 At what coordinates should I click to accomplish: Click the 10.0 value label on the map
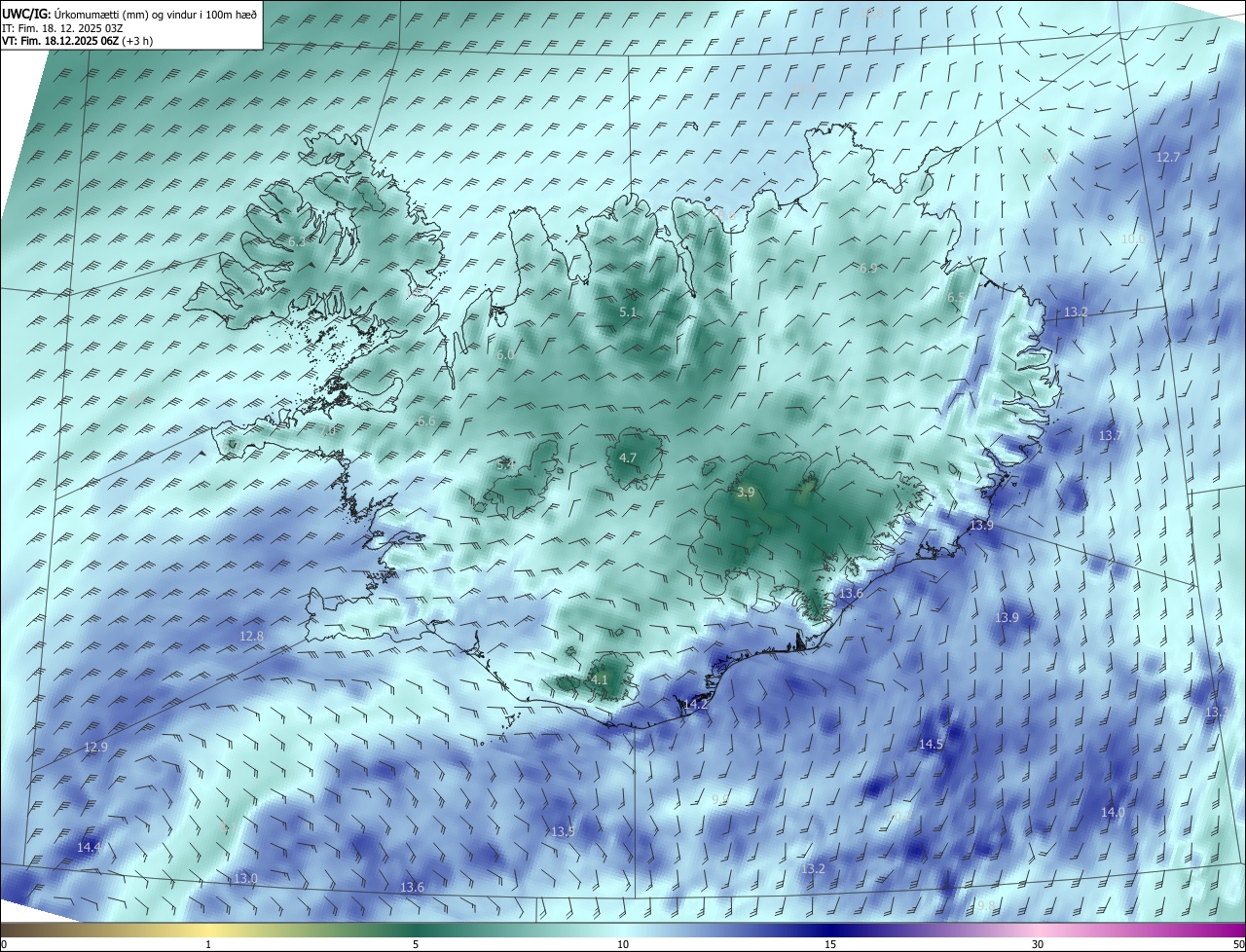point(1133,238)
